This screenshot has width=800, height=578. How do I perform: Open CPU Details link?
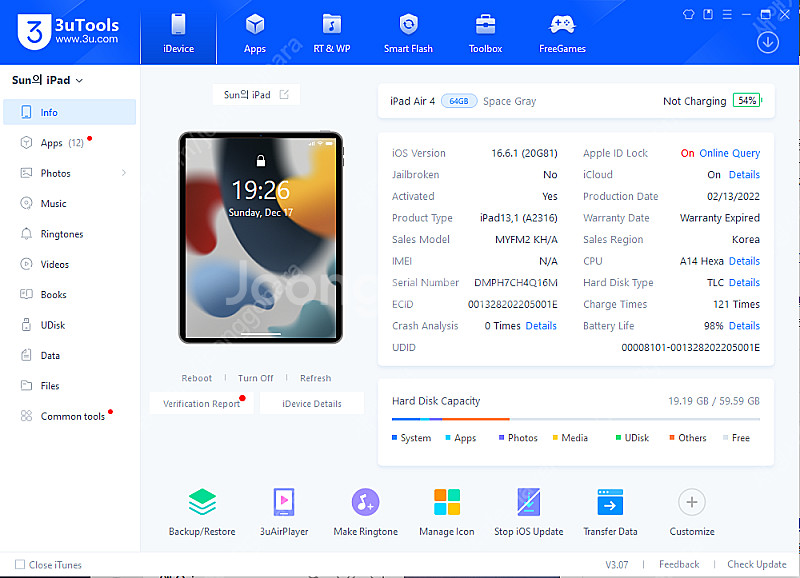744,261
